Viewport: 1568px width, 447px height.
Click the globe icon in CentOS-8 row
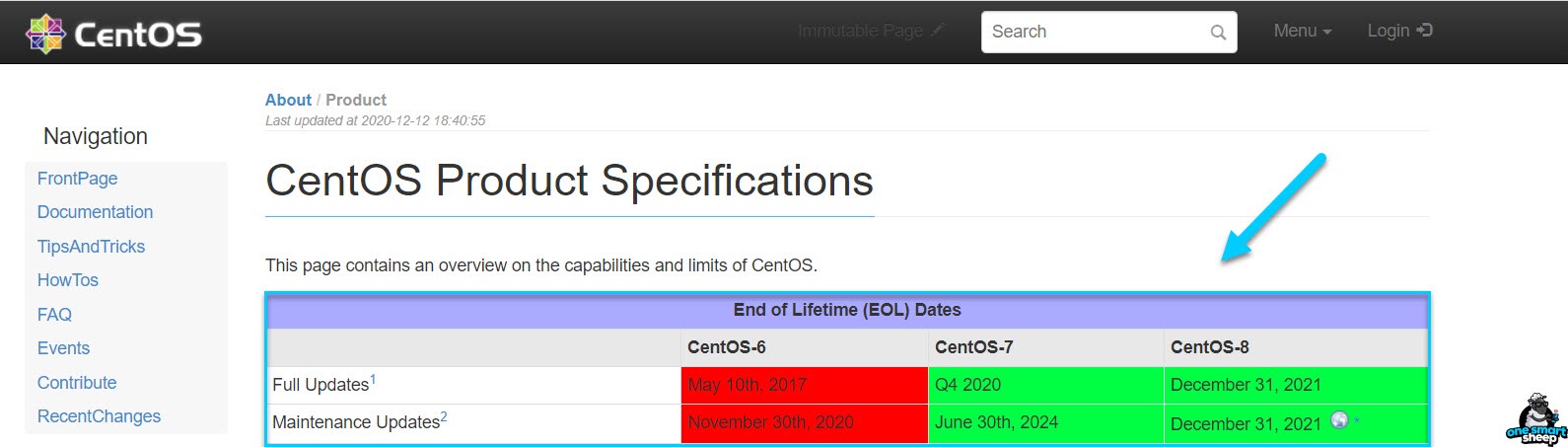tap(1339, 419)
